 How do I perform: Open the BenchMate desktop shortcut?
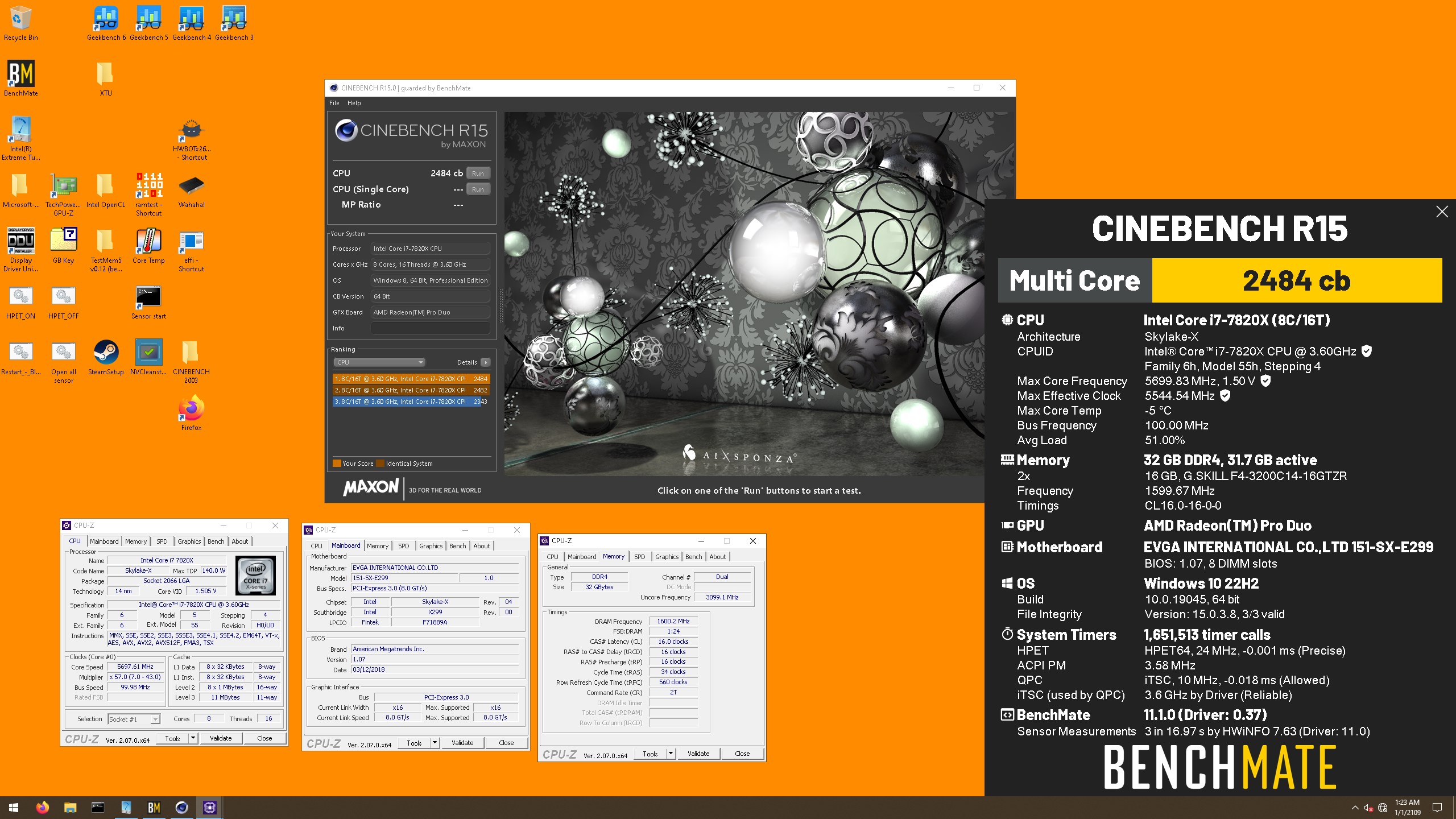point(21,78)
